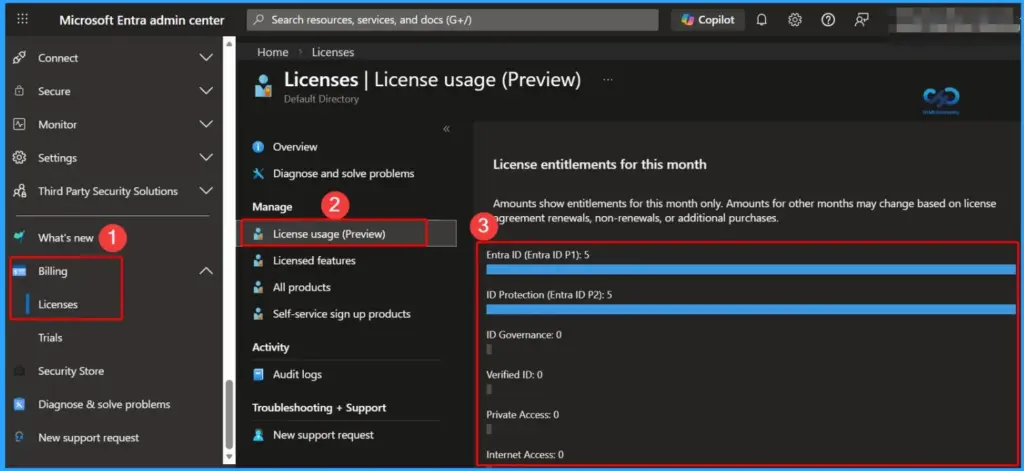
Task: Click the Diagnose & solve problems sidebar icon
Action: click(x=20, y=404)
